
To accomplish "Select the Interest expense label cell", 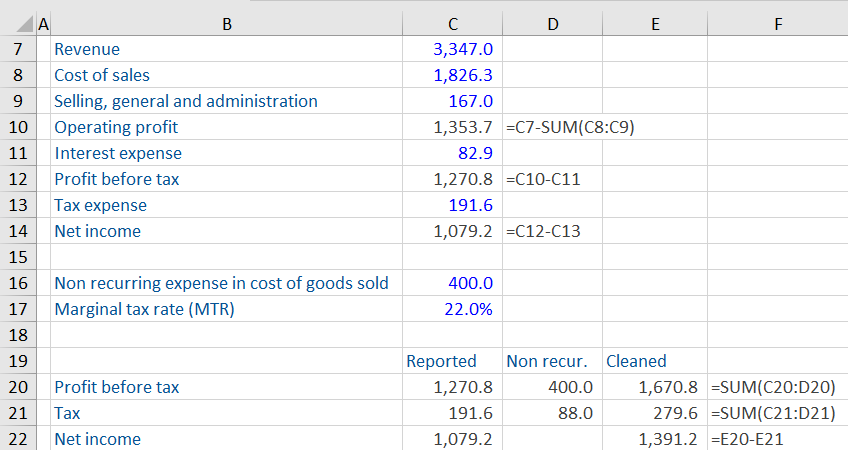I will tap(226, 153).
